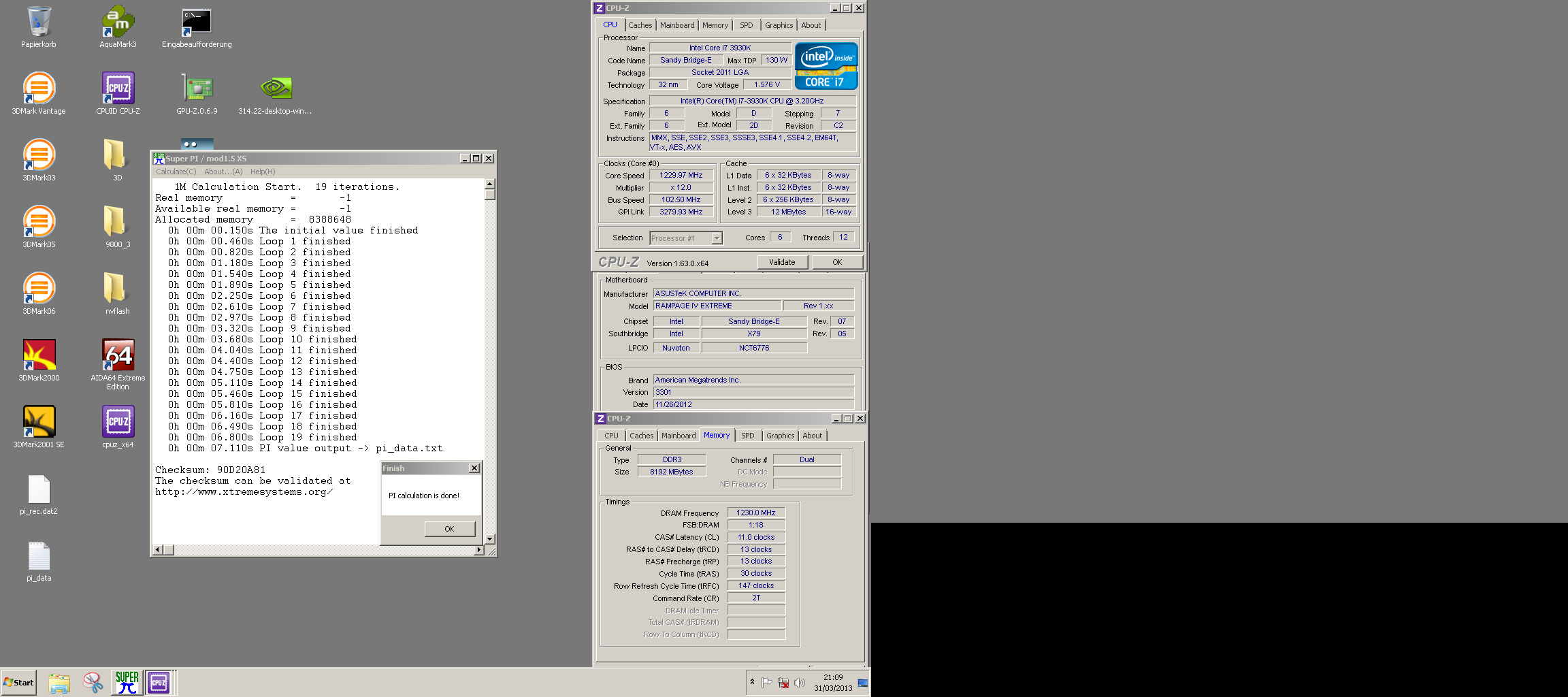Click the memory Size value 8192 MBytes

[672, 472]
